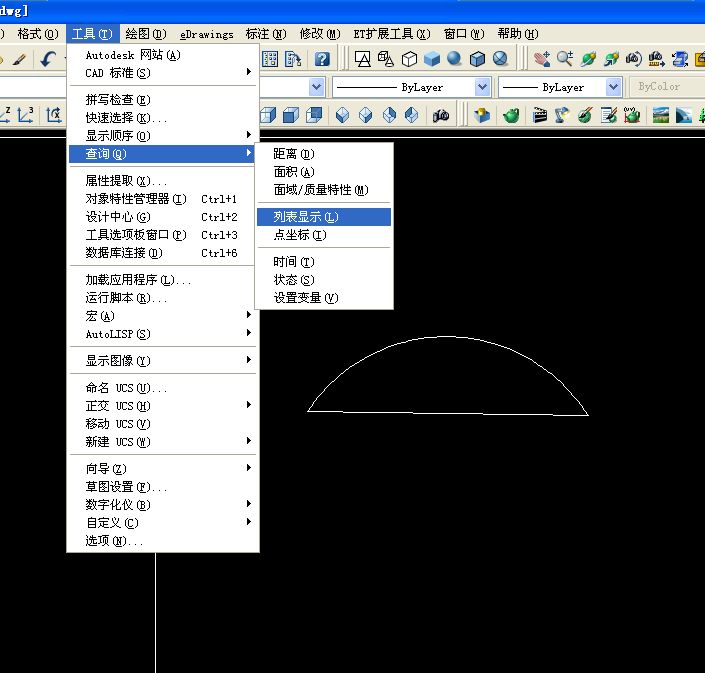Open the 绘图 menu
705x673 pixels.
pos(146,34)
